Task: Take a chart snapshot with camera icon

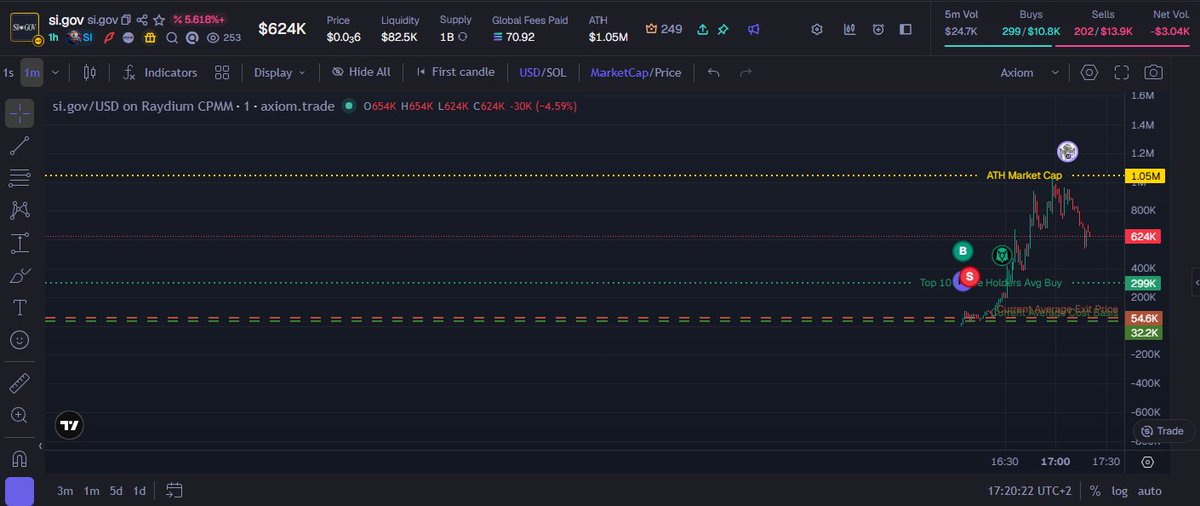Action: [x=1153, y=72]
